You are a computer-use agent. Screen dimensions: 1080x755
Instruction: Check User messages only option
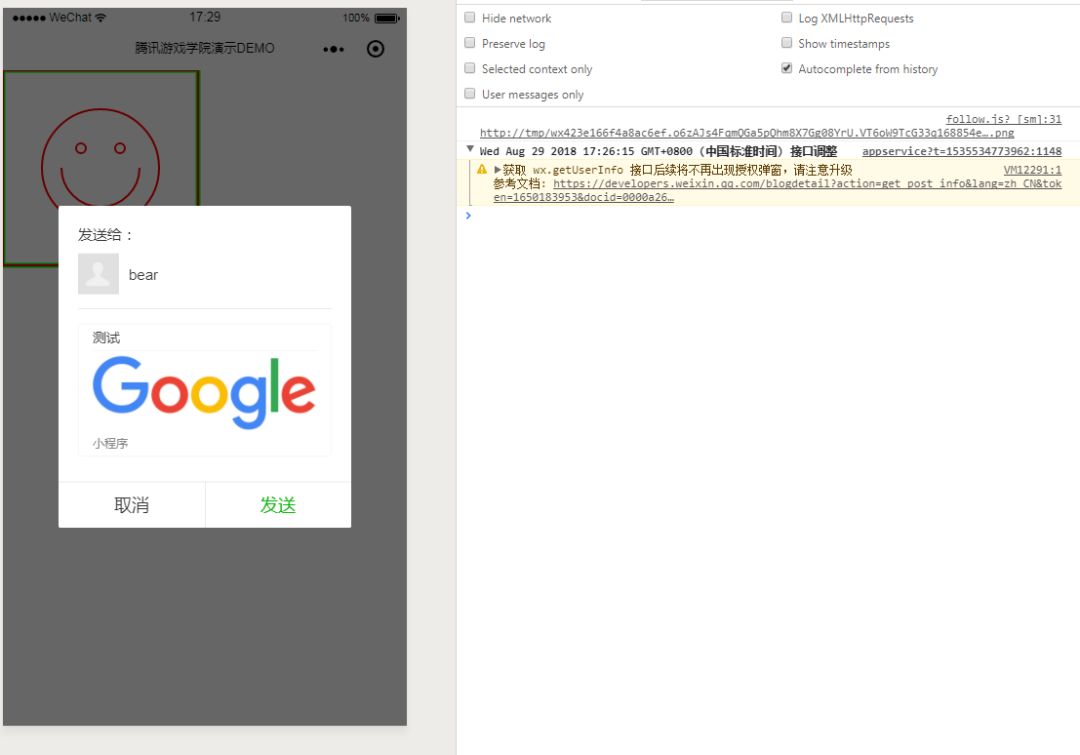[x=470, y=93]
